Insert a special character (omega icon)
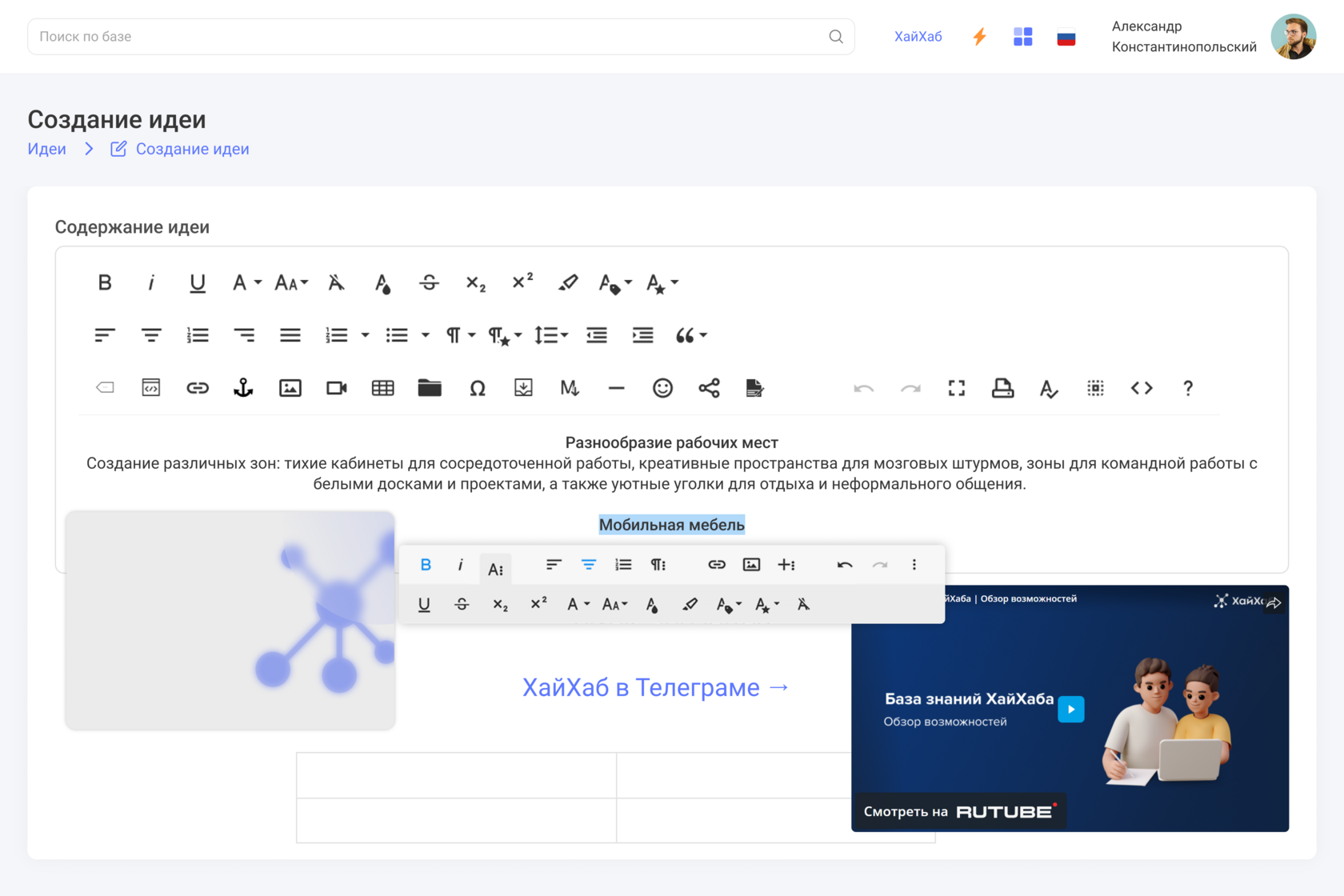Viewport: 1344px width, 896px height. pyautogui.click(x=478, y=388)
